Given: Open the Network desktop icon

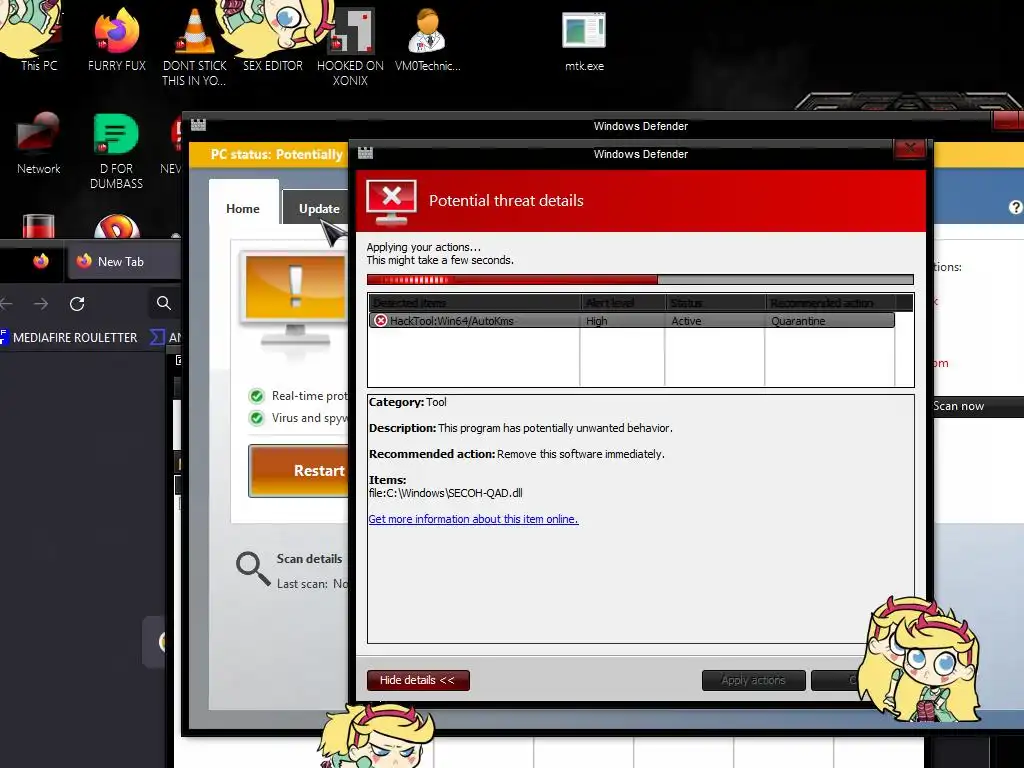Looking at the screenshot, I should coord(39,144).
